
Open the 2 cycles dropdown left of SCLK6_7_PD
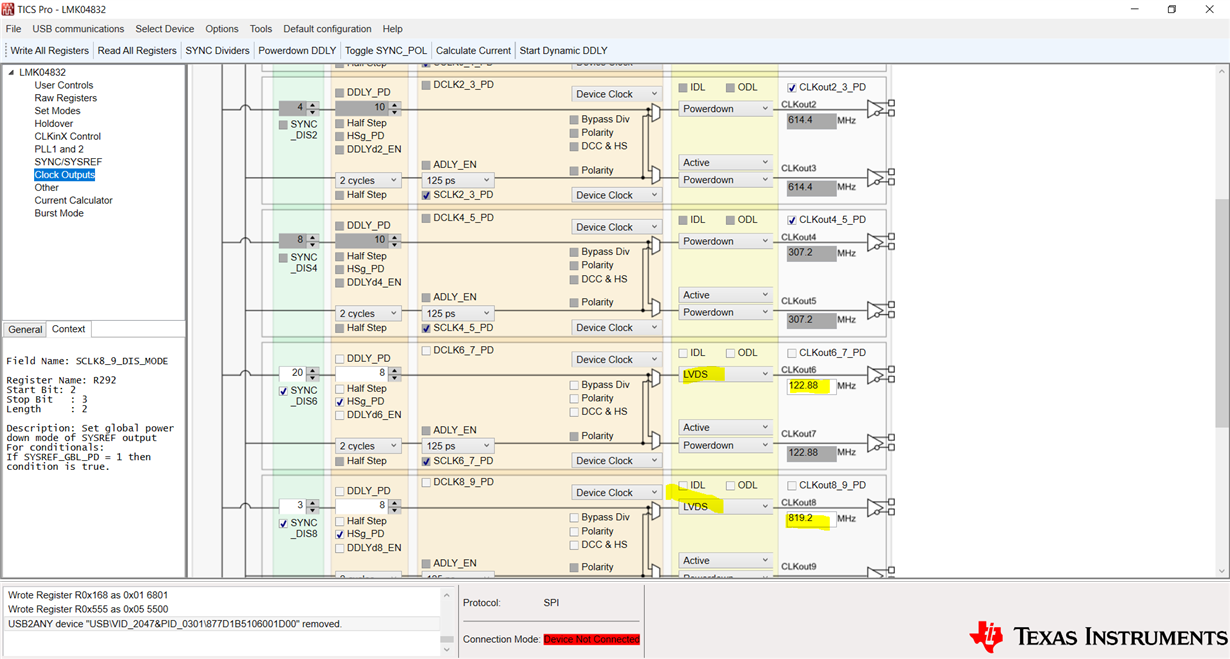tap(369, 446)
